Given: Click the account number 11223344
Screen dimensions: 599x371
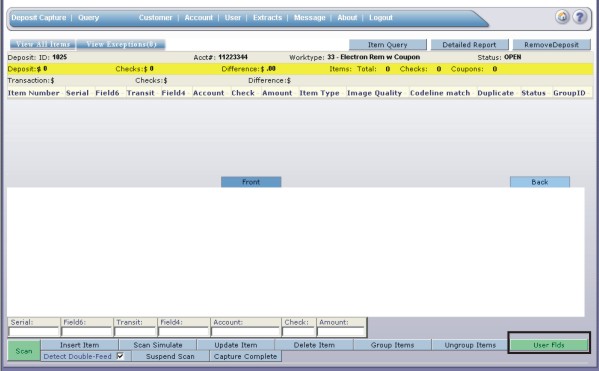Looking at the screenshot, I should pyautogui.click(x=233, y=57).
